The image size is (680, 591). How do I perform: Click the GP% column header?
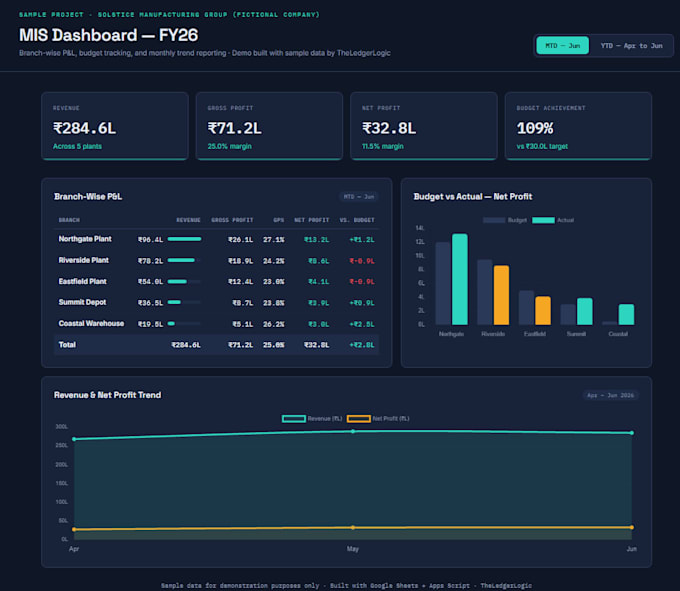point(278,220)
